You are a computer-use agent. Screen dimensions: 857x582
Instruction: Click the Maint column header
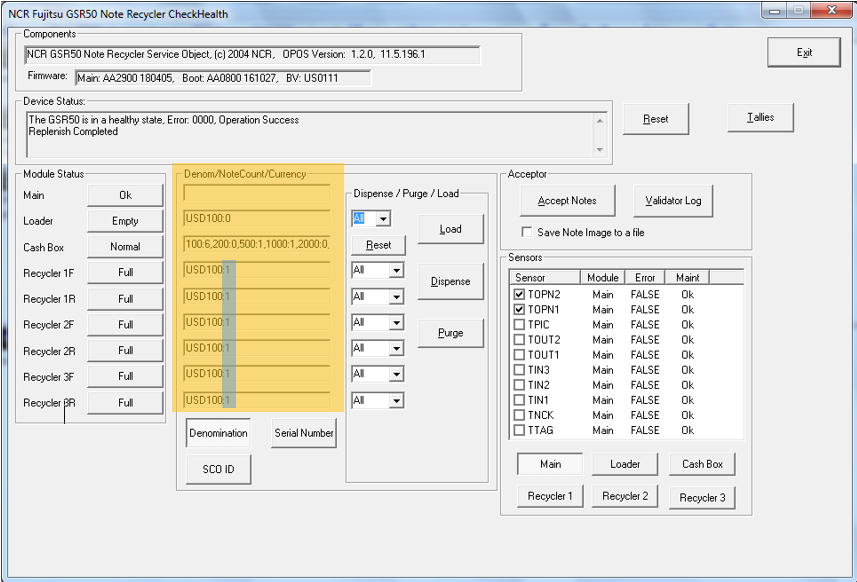[x=687, y=278]
